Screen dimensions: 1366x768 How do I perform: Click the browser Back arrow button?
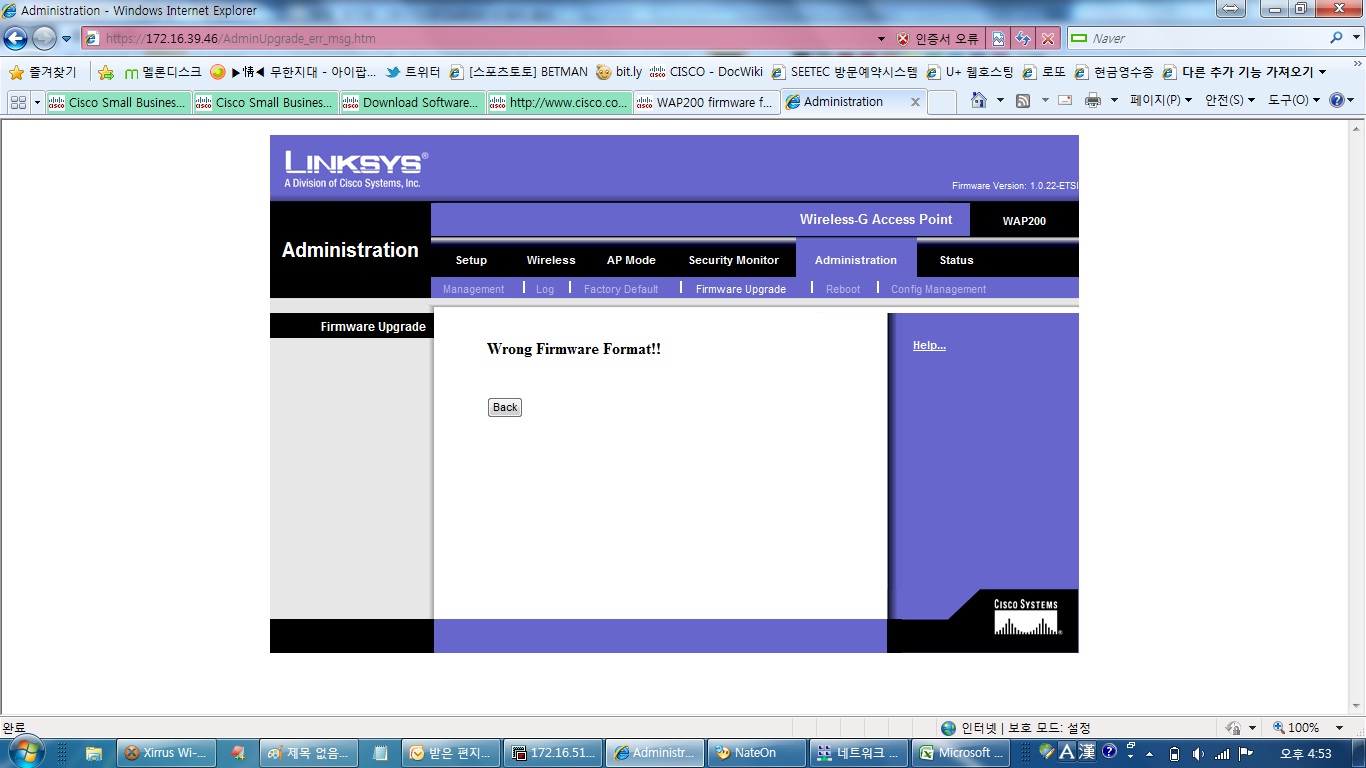pyautogui.click(x=16, y=38)
